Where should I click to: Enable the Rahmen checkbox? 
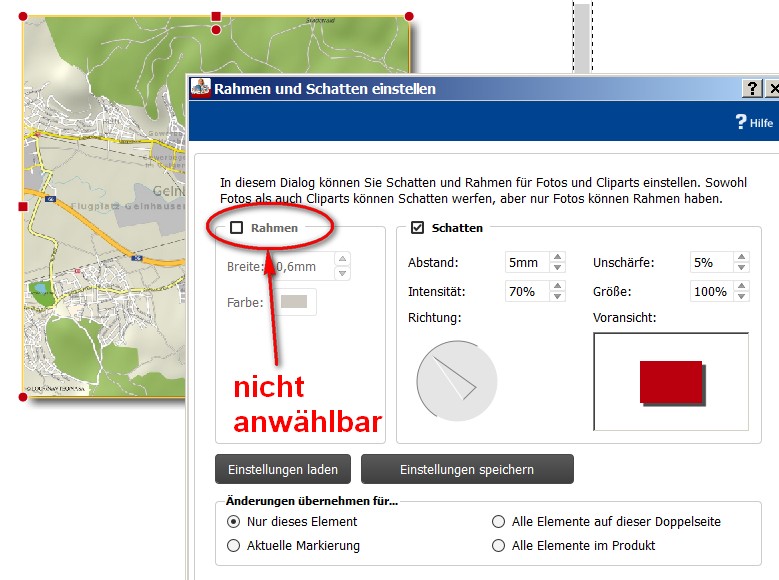click(x=236, y=228)
